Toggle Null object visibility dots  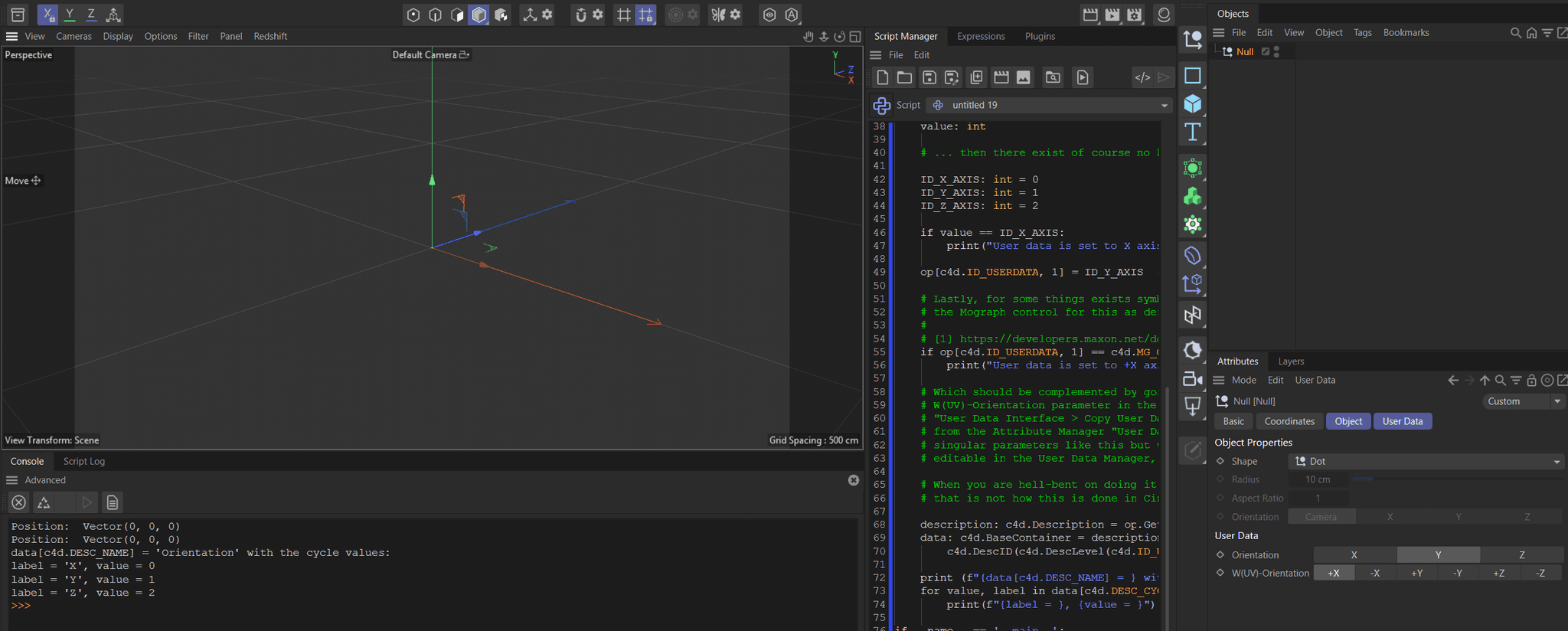pos(1276,51)
